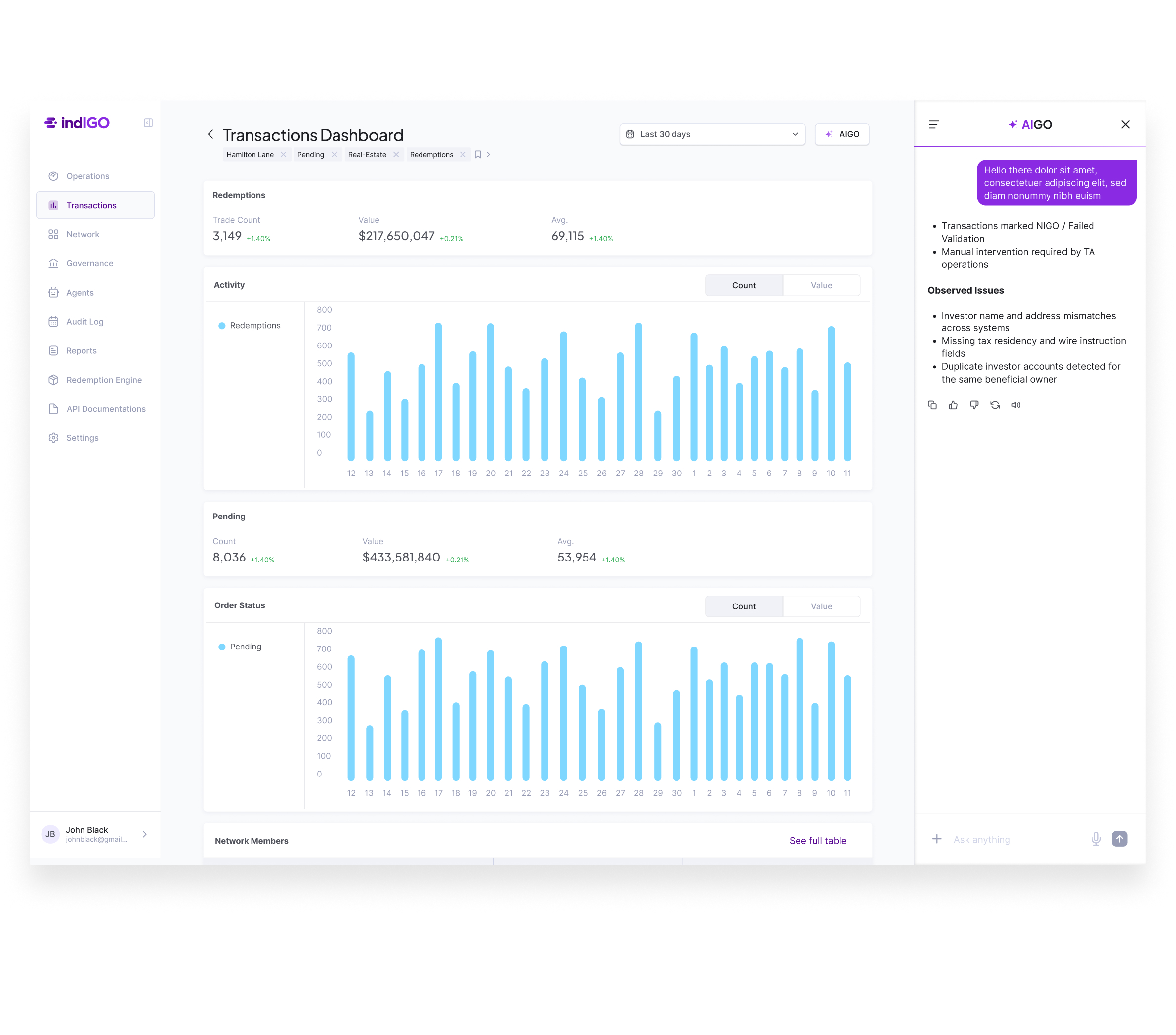1176x1035 pixels.
Task: Read the AIGO response aloud
Action: coord(1016,405)
